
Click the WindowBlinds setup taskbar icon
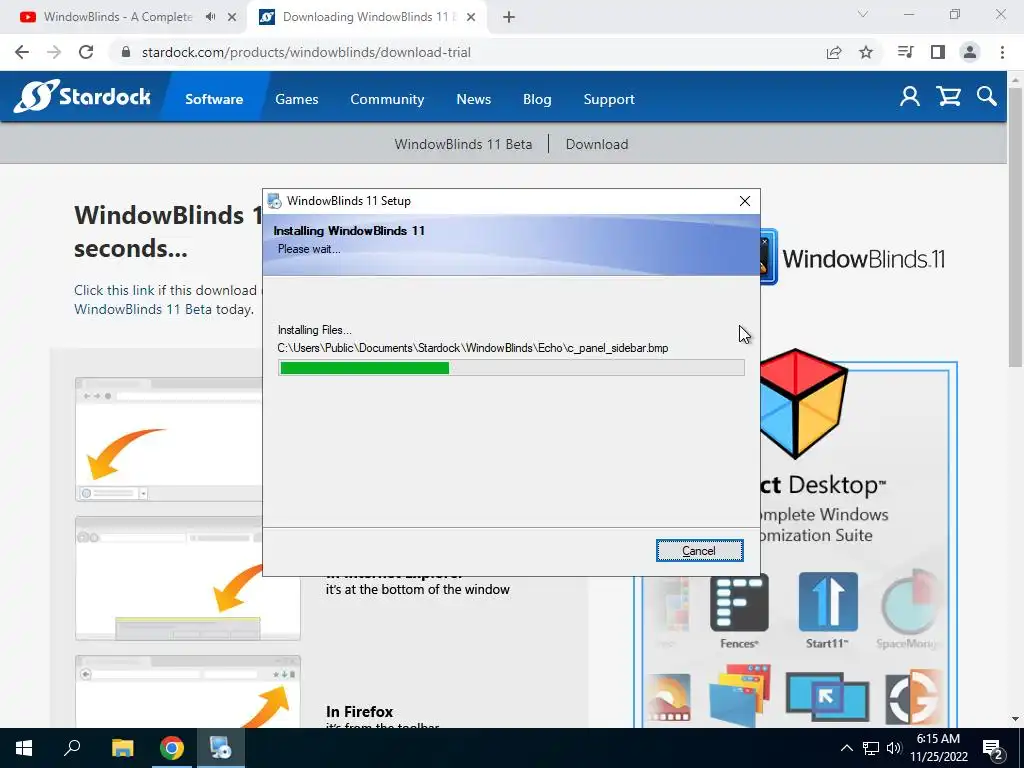(220, 748)
